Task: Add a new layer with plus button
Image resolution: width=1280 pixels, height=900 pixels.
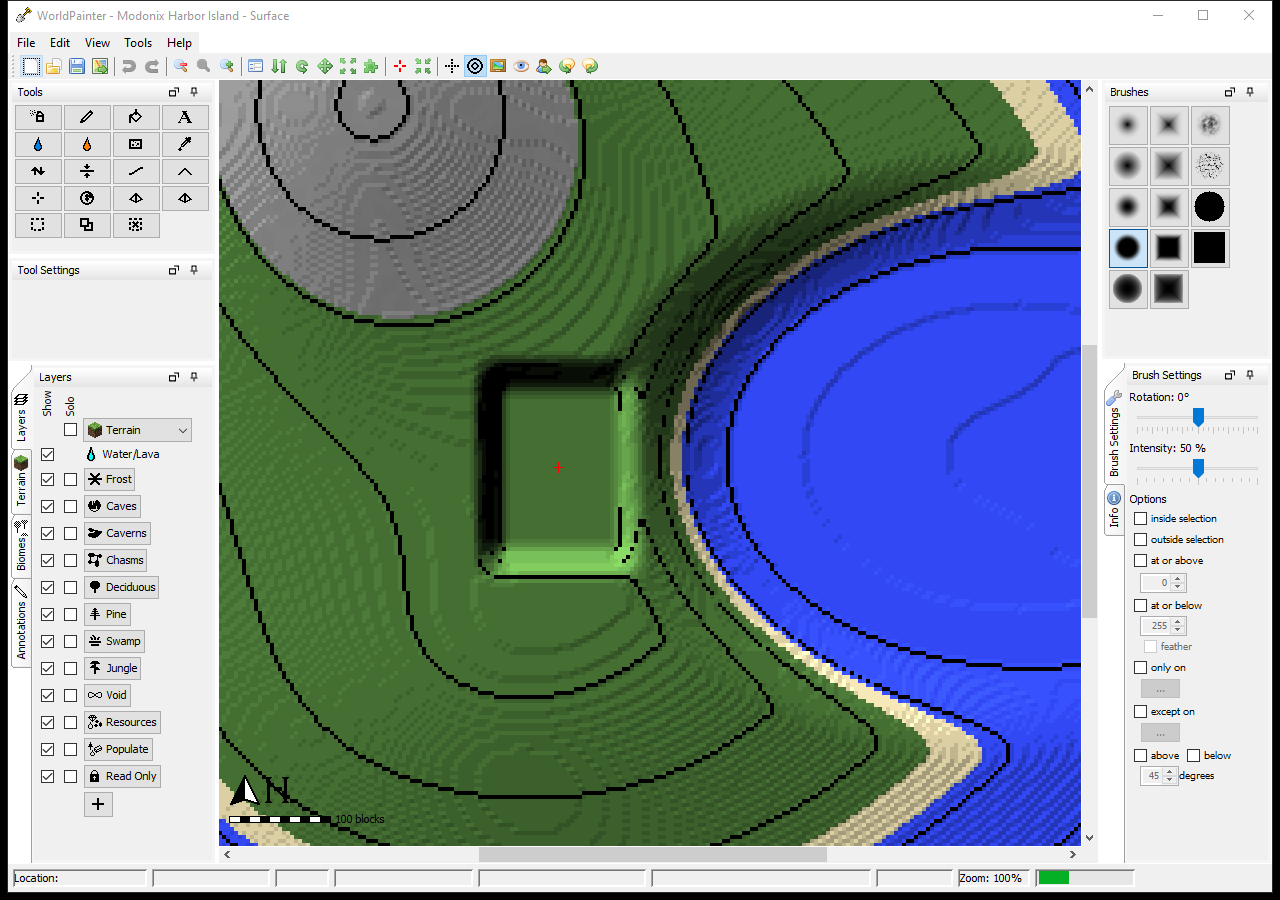Action: 98,805
